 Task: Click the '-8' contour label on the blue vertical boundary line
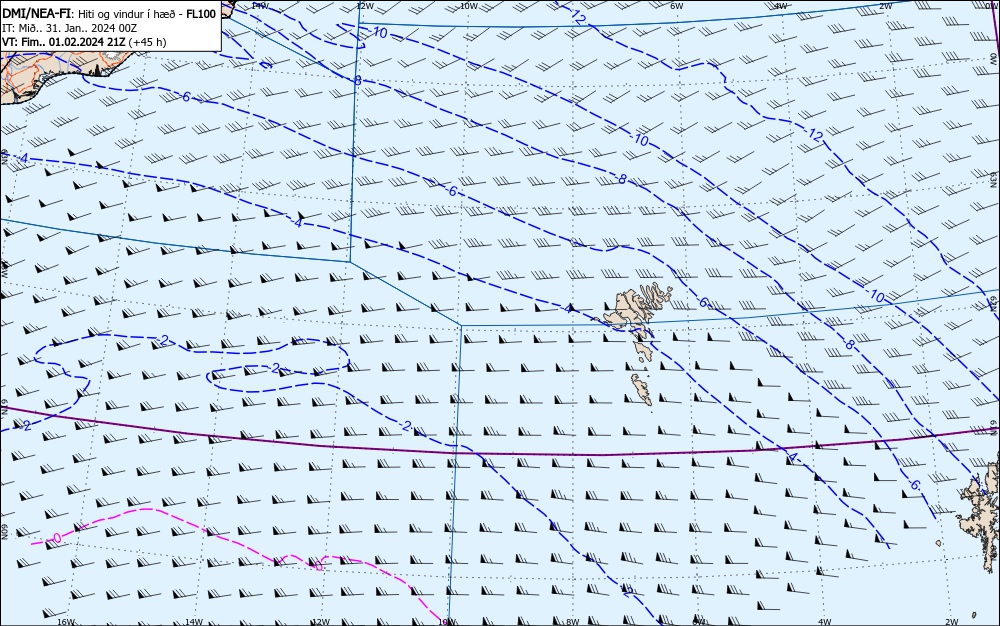(358, 81)
